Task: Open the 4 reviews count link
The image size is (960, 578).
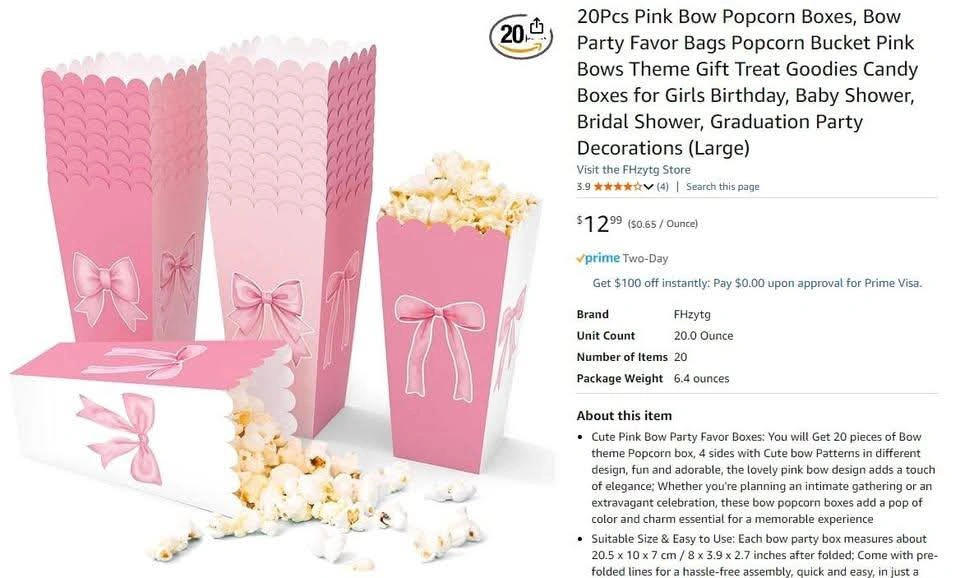Action: (662, 187)
